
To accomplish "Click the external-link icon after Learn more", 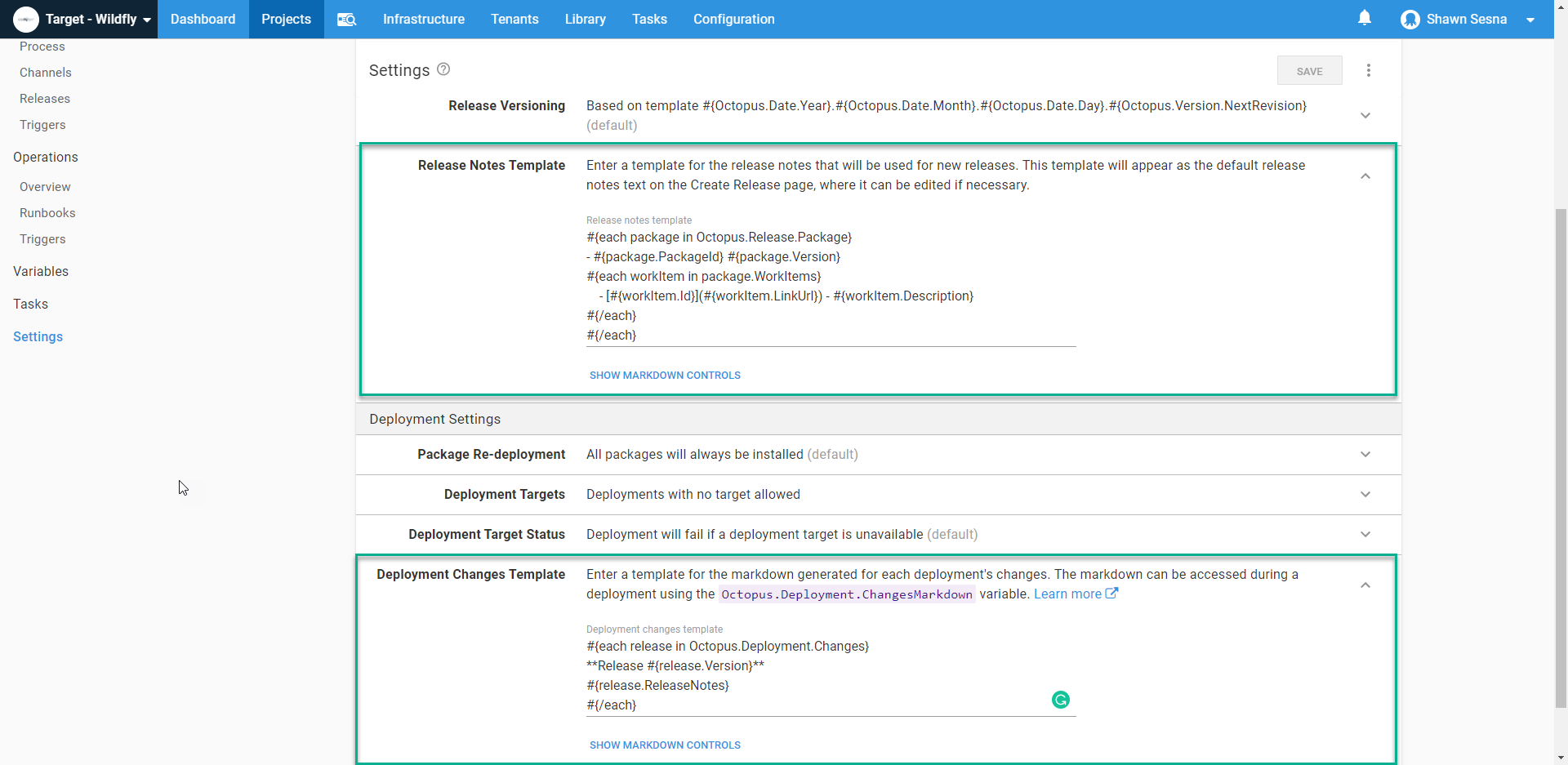I will (x=1112, y=594).
